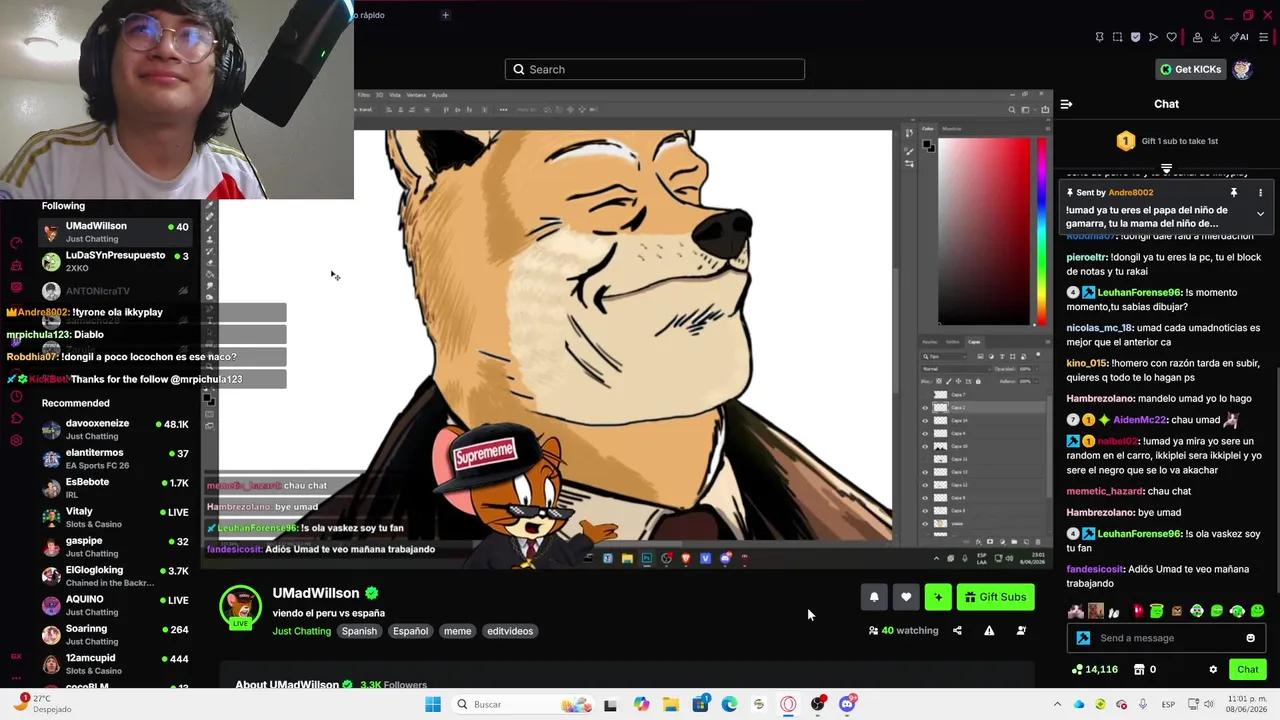1280x720 pixels.
Task: Select the Spanish tag
Action: click(359, 631)
